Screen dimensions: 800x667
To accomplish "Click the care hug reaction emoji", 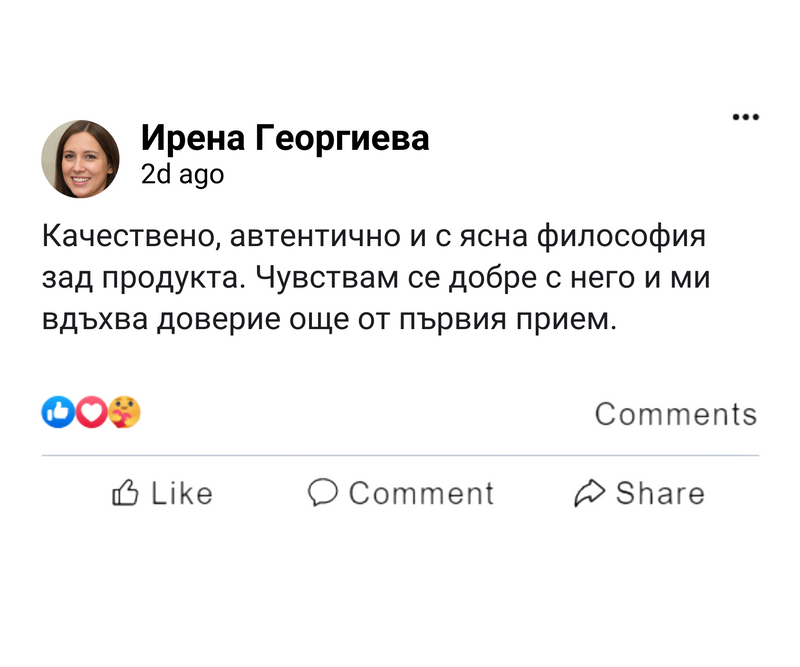I will [x=125, y=411].
